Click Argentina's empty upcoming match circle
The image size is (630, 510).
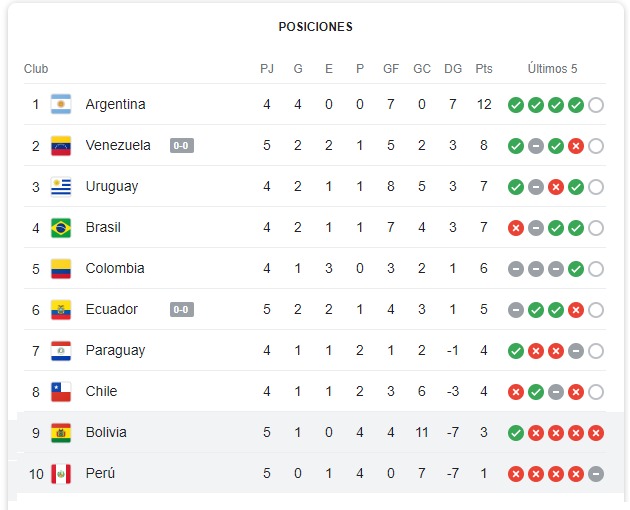point(596,105)
